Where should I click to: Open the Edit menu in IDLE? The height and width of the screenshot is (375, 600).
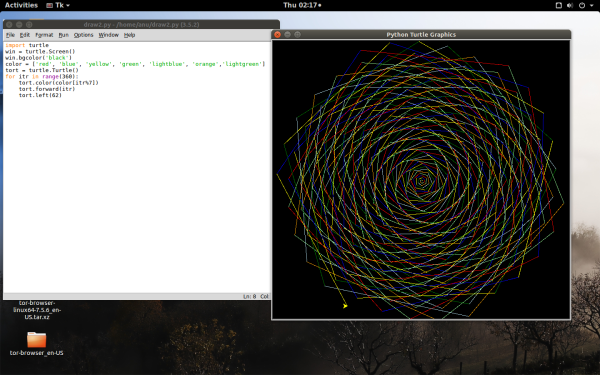pos(24,35)
